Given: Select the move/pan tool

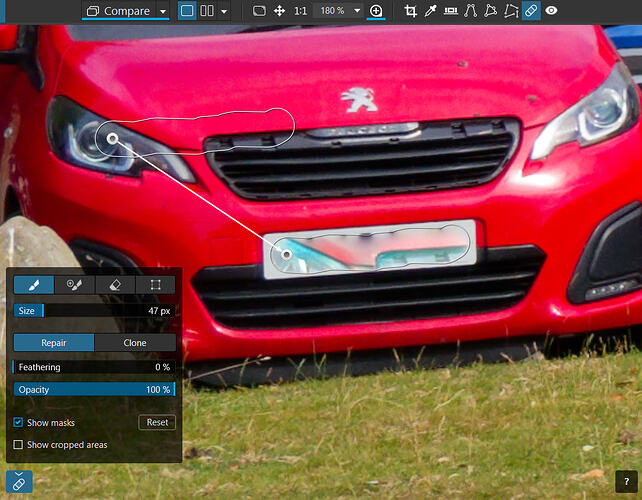Looking at the screenshot, I should [x=279, y=11].
